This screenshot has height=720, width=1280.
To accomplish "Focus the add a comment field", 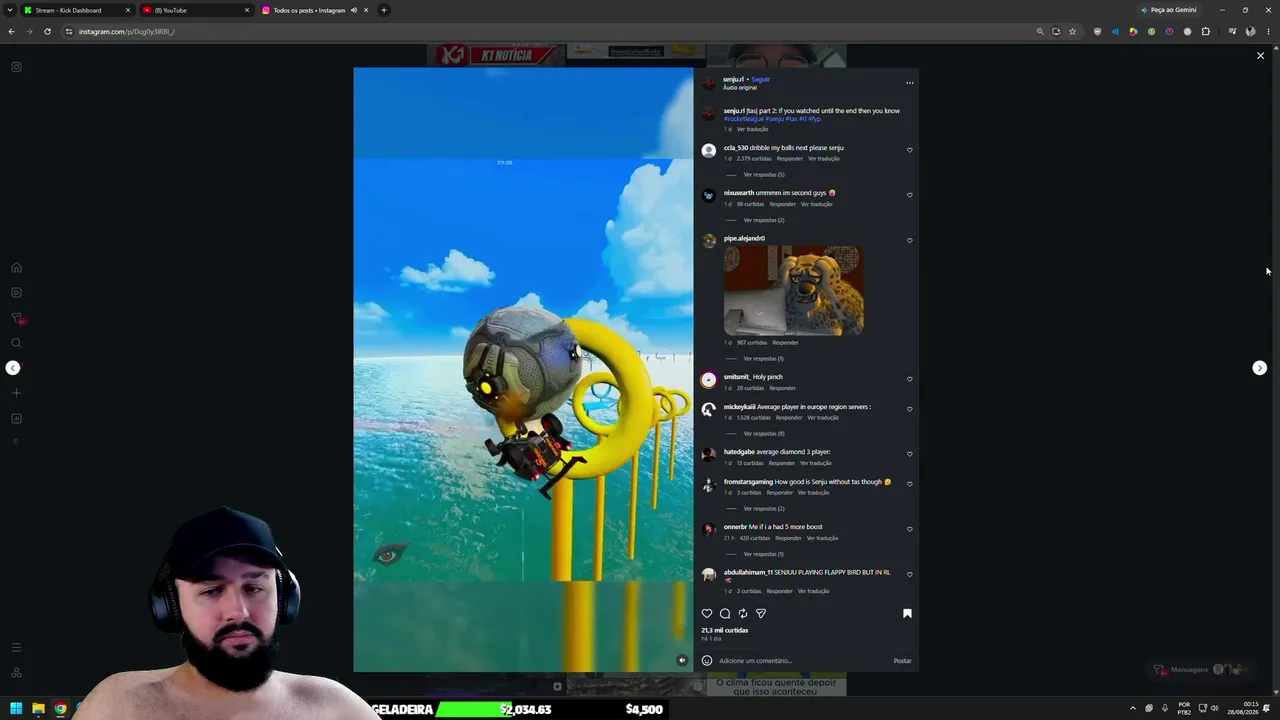I will [x=803, y=660].
